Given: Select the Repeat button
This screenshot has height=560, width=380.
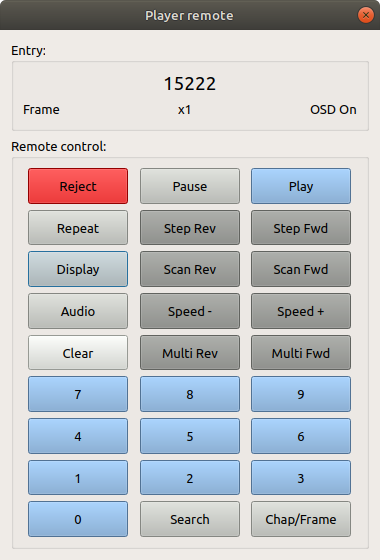Looking at the screenshot, I should [x=78, y=228].
